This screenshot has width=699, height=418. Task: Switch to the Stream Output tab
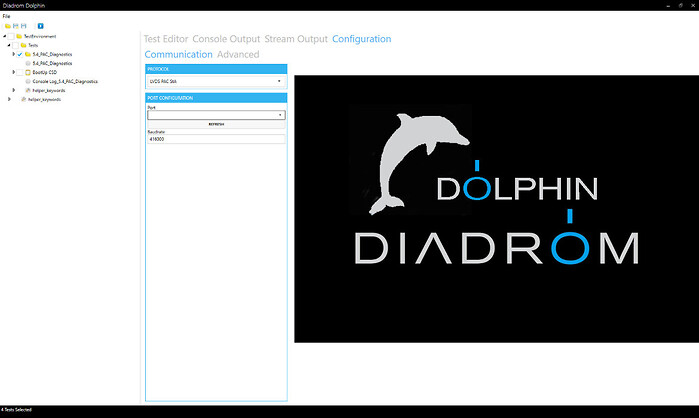(296, 39)
